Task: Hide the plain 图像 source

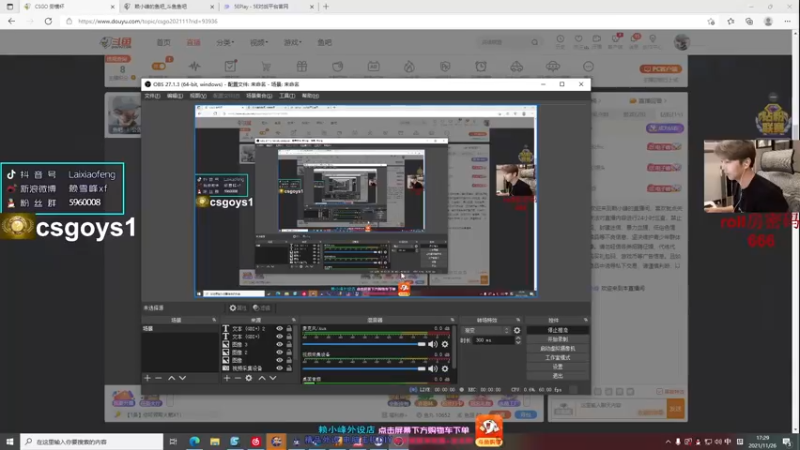Action: pos(280,360)
